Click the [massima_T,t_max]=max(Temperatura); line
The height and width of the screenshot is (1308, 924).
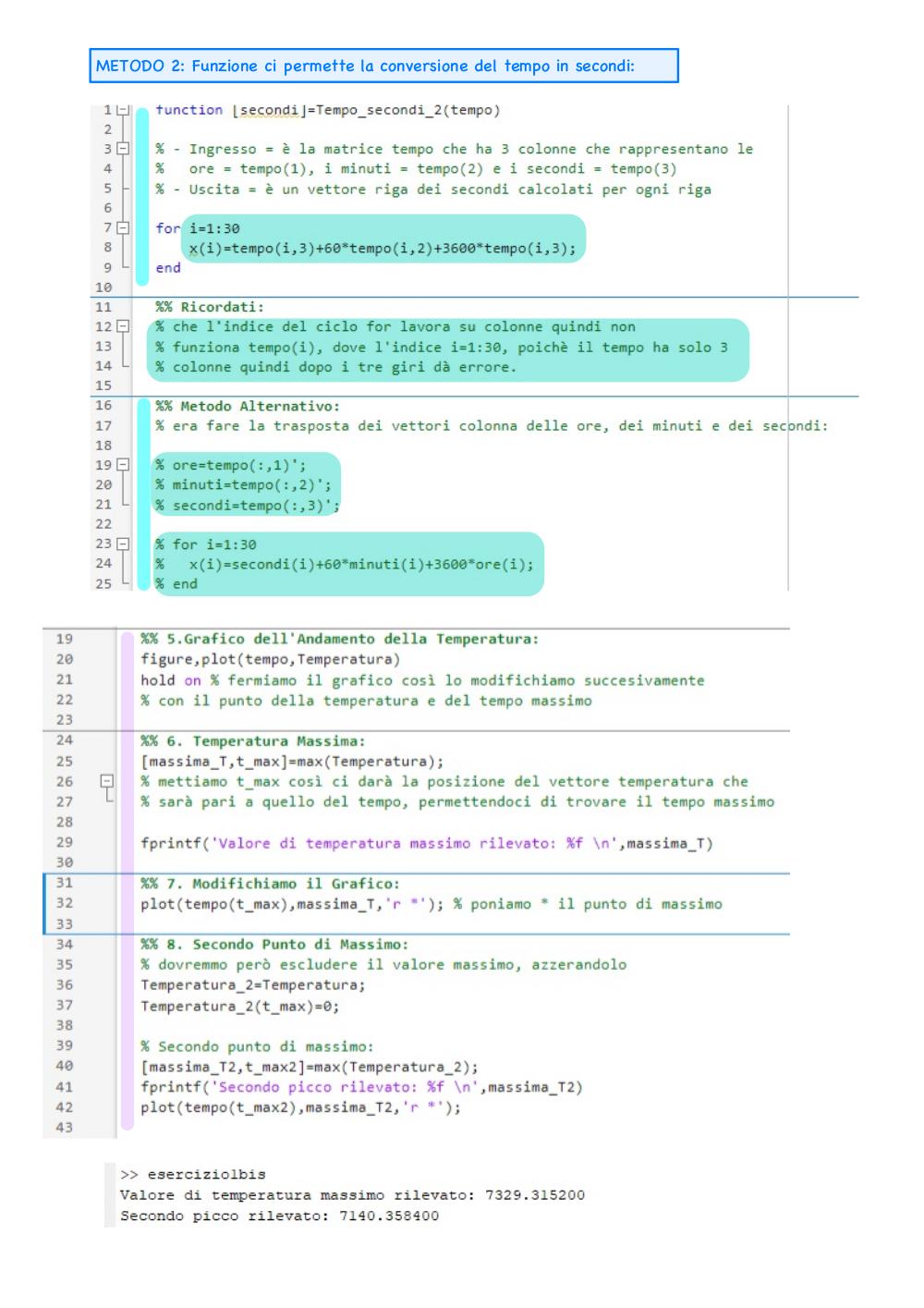coord(292,762)
